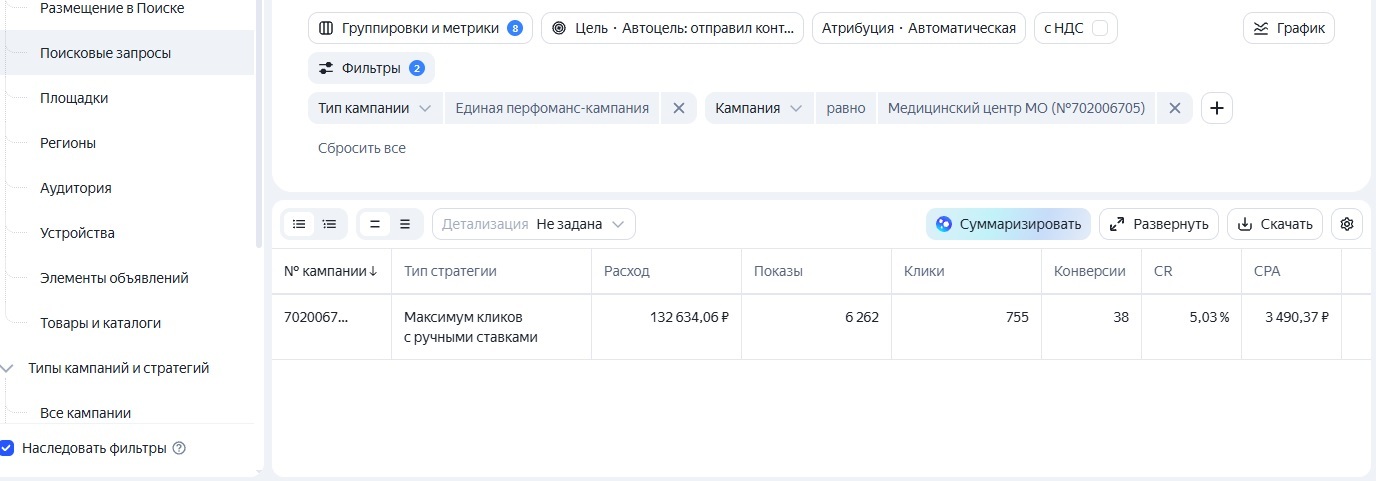This screenshot has height=481, width=1376.
Task: Switch to the nested list view icon
Action: [x=329, y=224]
